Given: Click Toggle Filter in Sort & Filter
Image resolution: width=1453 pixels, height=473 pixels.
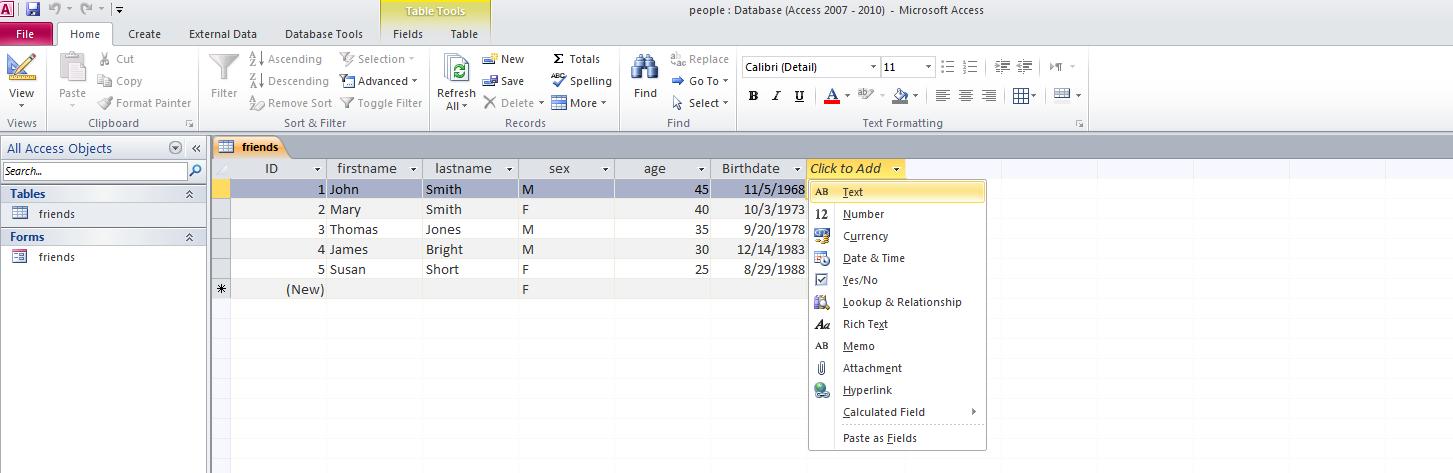Looking at the screenshot, I should click(x=381, y=103).
